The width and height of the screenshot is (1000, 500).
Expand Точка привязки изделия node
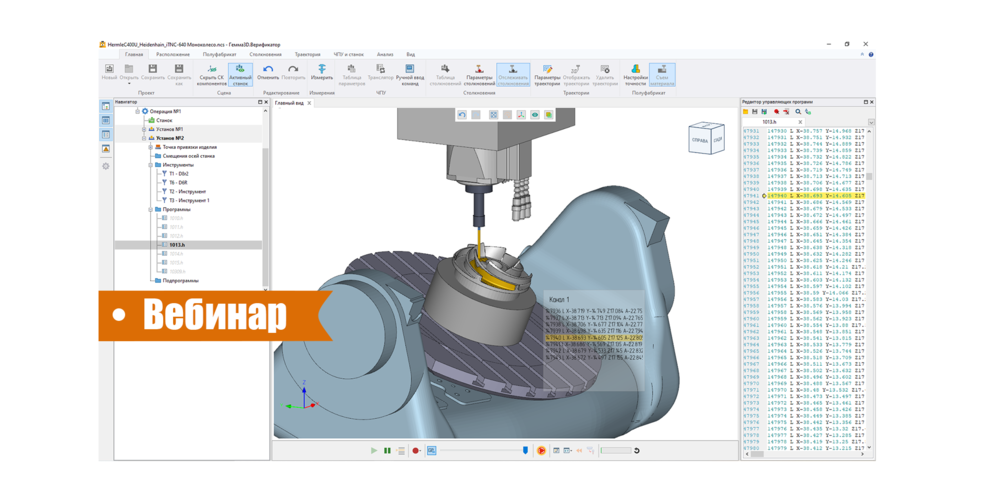(x=151, y=147)
